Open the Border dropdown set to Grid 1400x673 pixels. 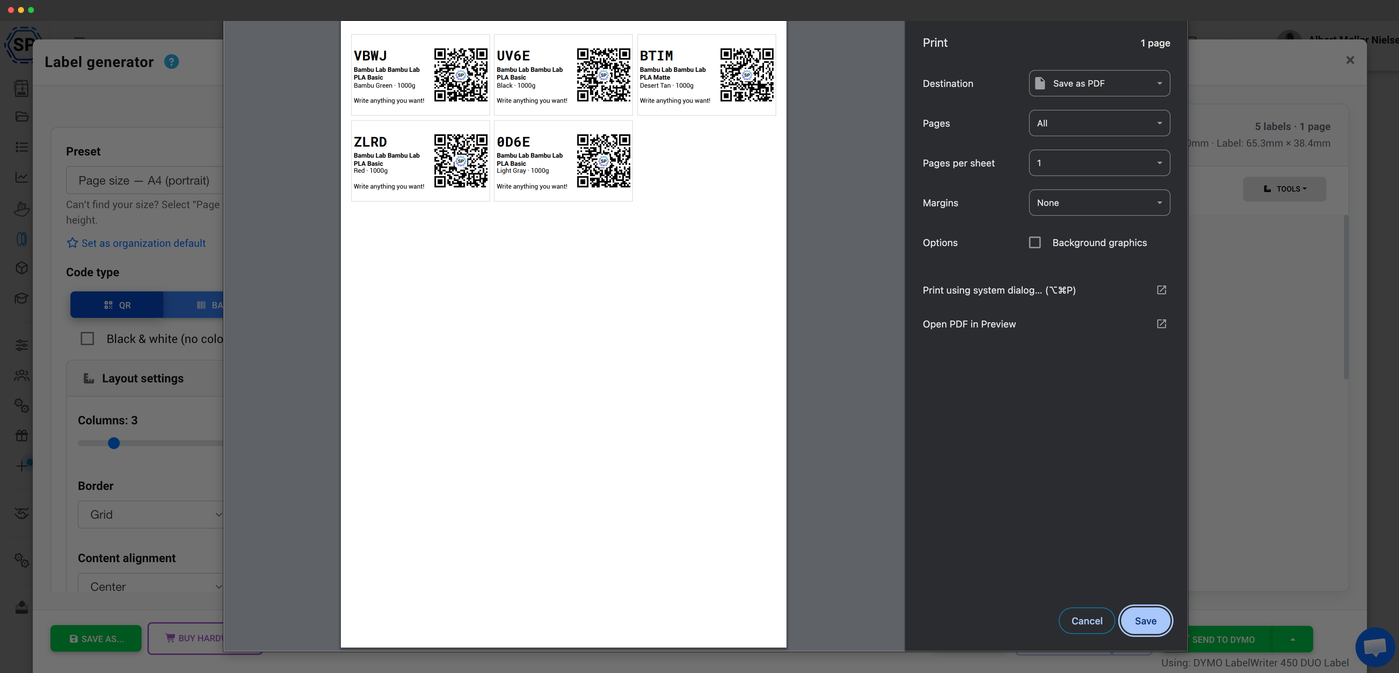[150, 515]
